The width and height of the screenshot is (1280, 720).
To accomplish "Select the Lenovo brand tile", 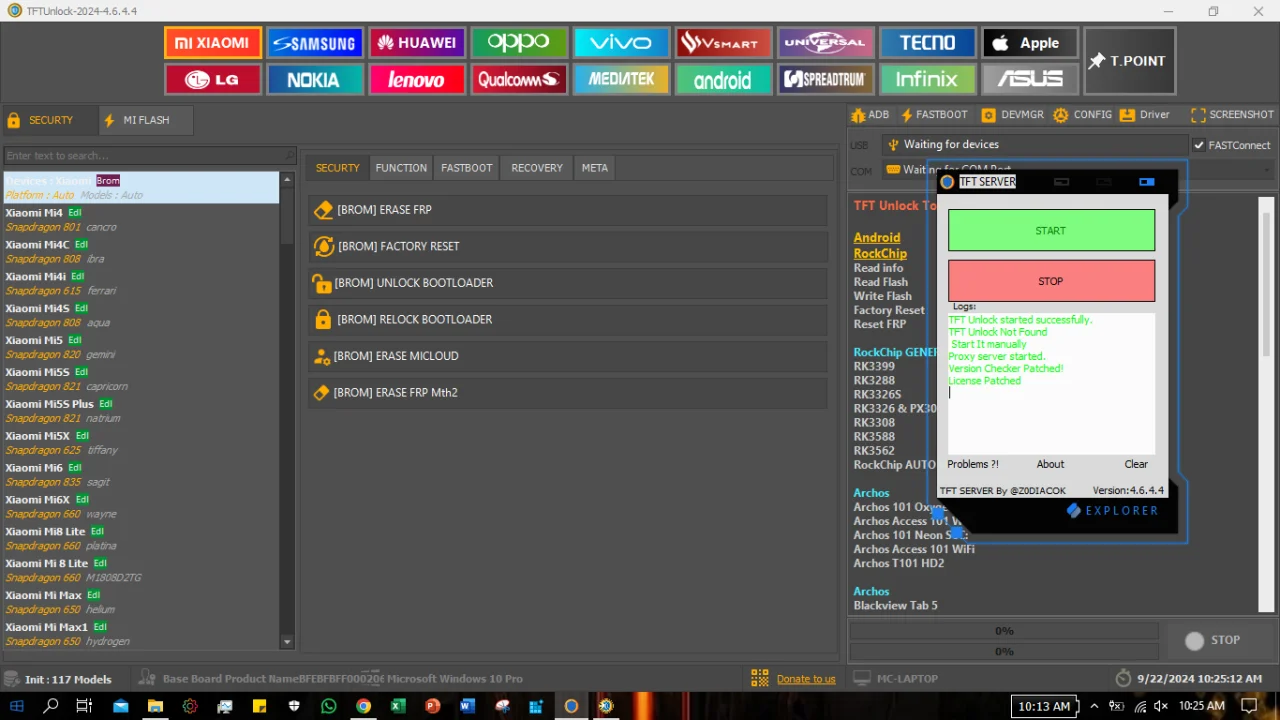I will (417, 79).
